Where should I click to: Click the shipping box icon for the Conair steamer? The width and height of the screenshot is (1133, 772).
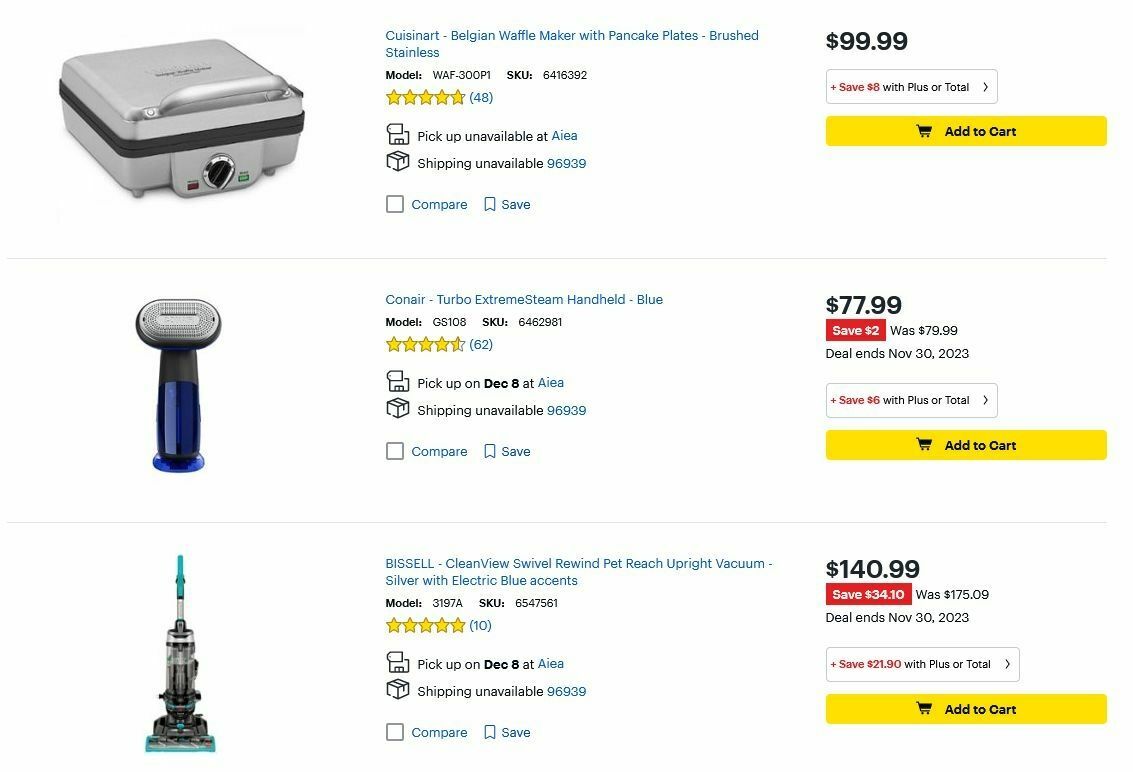[397, 408]
